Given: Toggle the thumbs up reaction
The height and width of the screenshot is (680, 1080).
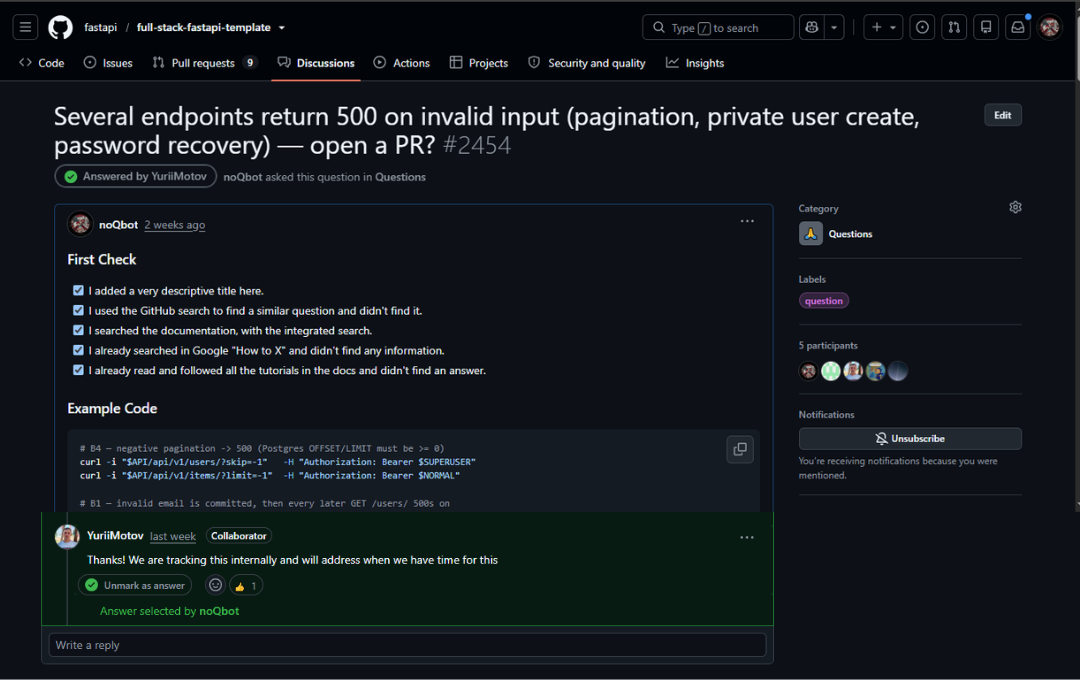Looking at the screenshot, I should pos(246,586).
